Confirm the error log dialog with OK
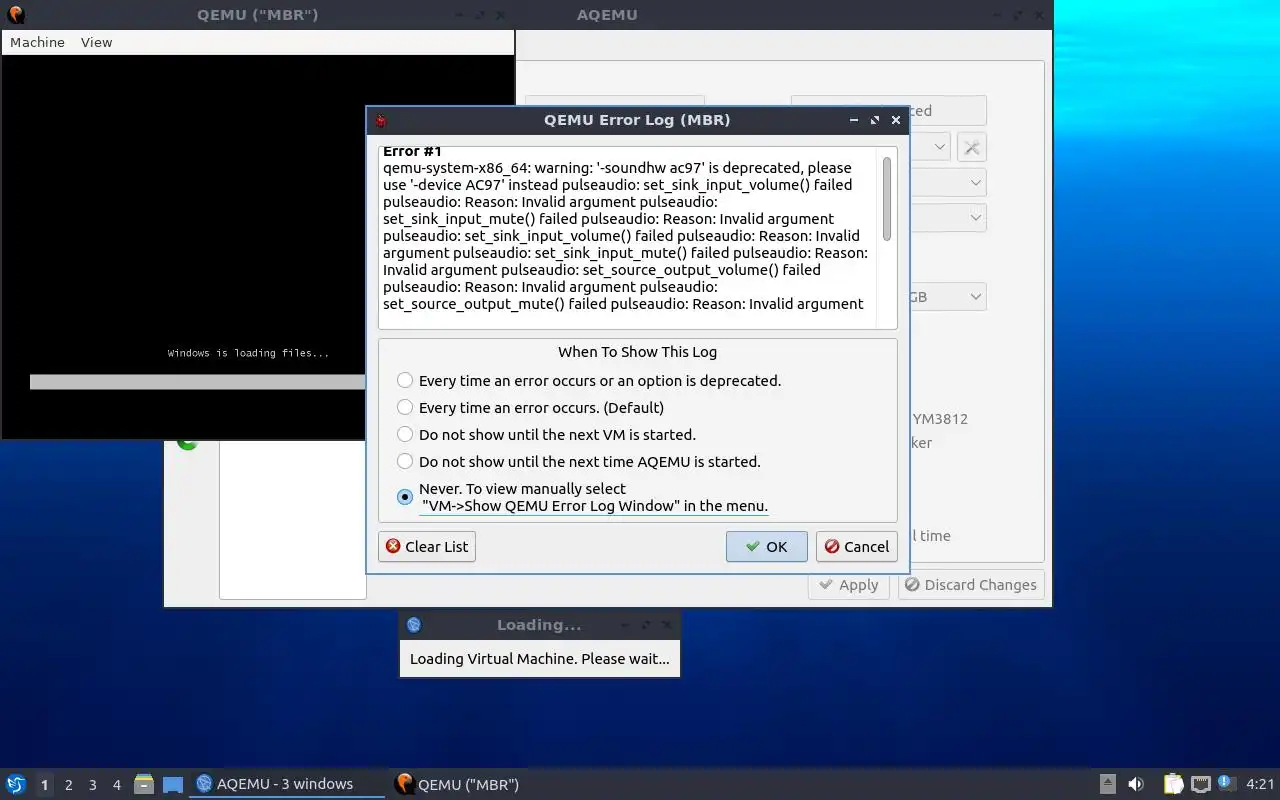1280x800 pixels. click(766, 546)
